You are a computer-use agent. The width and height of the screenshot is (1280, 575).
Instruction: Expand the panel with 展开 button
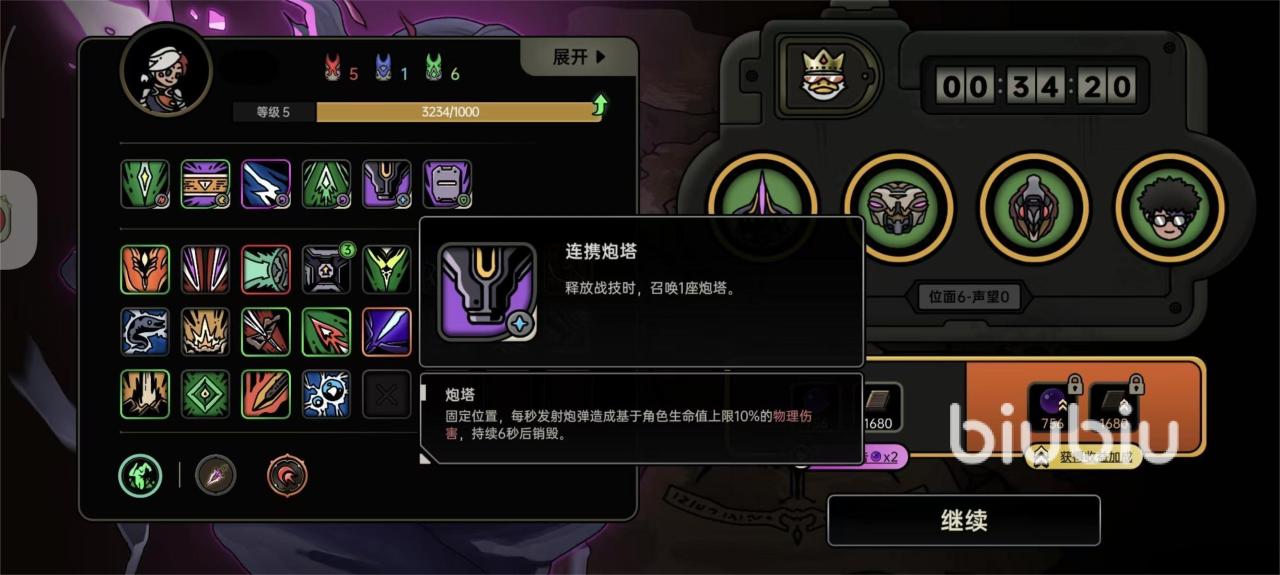(579, 57)
